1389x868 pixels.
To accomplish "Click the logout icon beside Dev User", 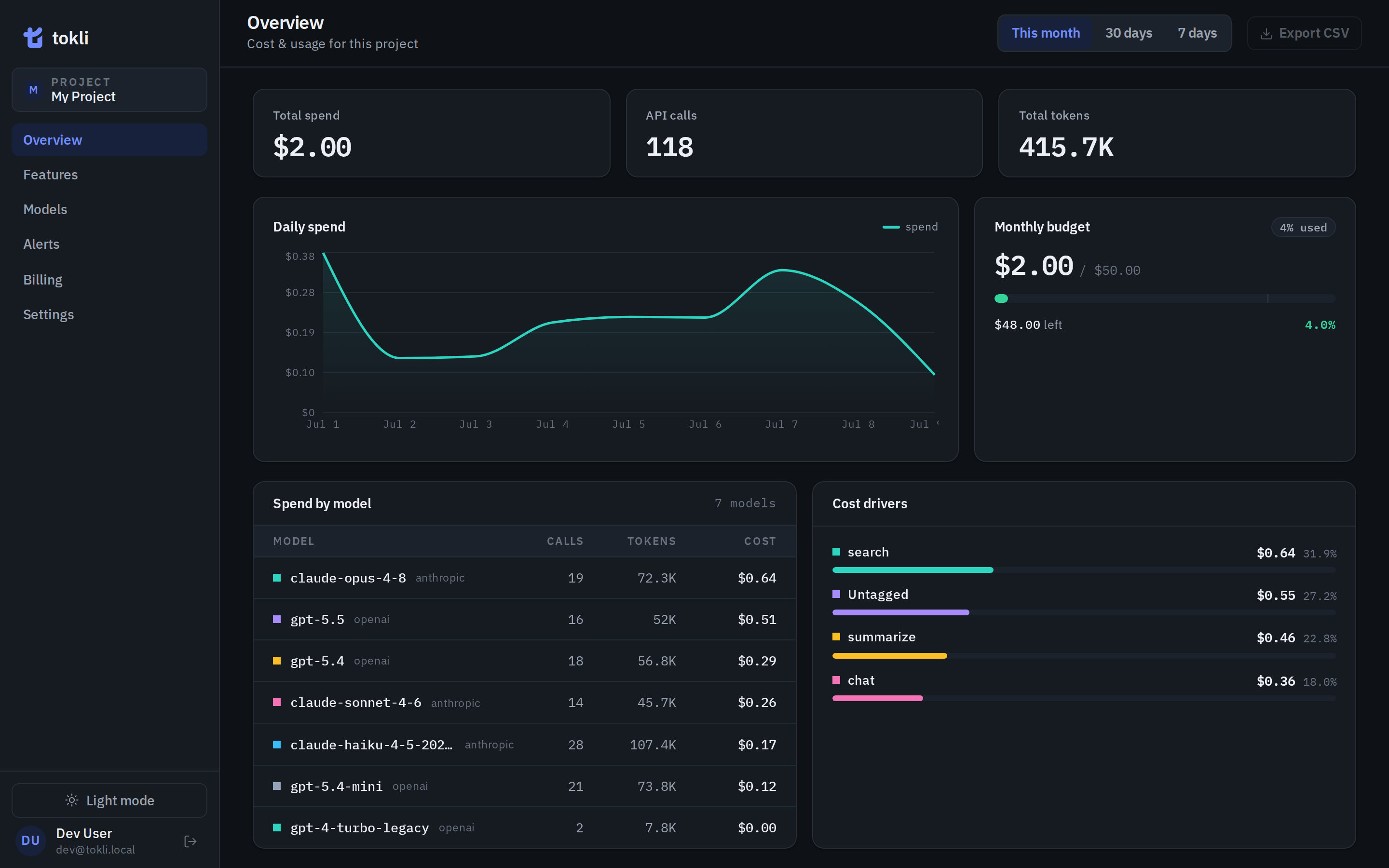I will click(x=191, y=841).
